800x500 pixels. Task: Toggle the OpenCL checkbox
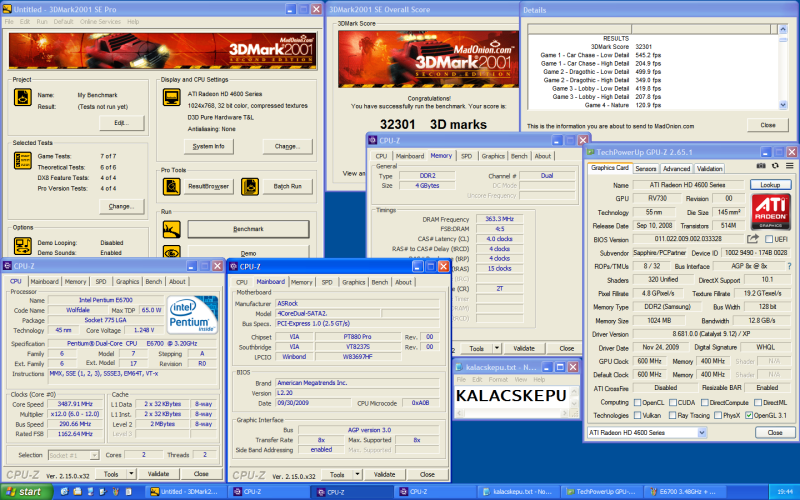[637, 403]
